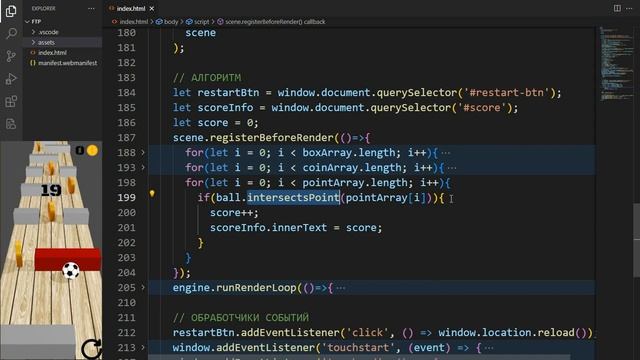The width and height of the screenshot is (640, 360).
Task: Open Explorer panel more actions menu
Action: pyautogui.click(x=91, y=9)
